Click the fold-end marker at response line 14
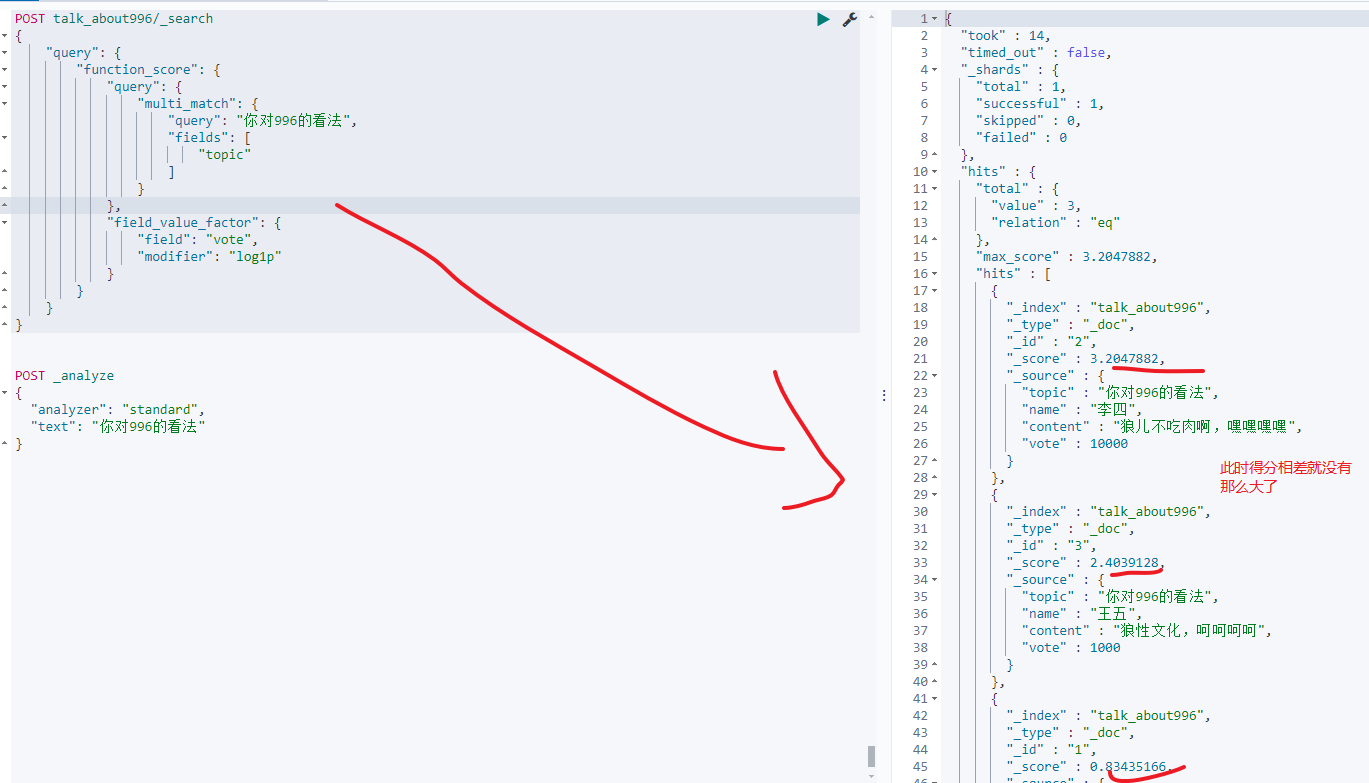Image resolution: width=1369 pixels, height=783 pixels. (935, 240)
